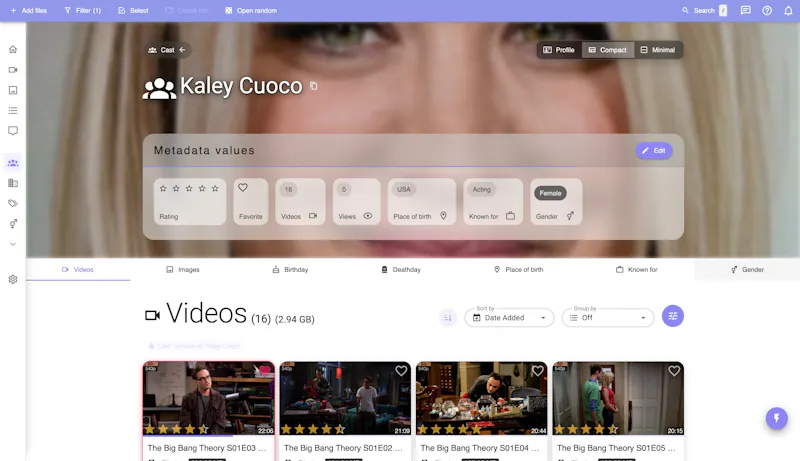The image size is (800, 461).
Task: Open The Big Bang Theory S01E03 thumbnail
Action: [209, 398]
